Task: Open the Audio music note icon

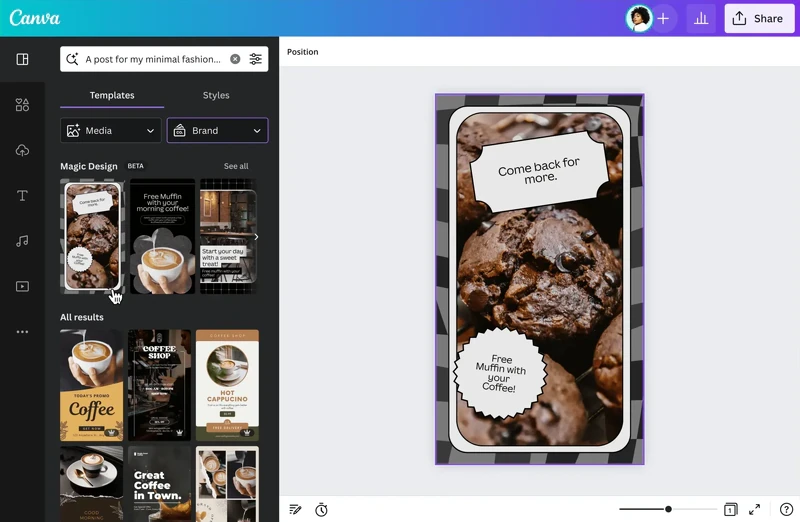Action: coord(22,241)
